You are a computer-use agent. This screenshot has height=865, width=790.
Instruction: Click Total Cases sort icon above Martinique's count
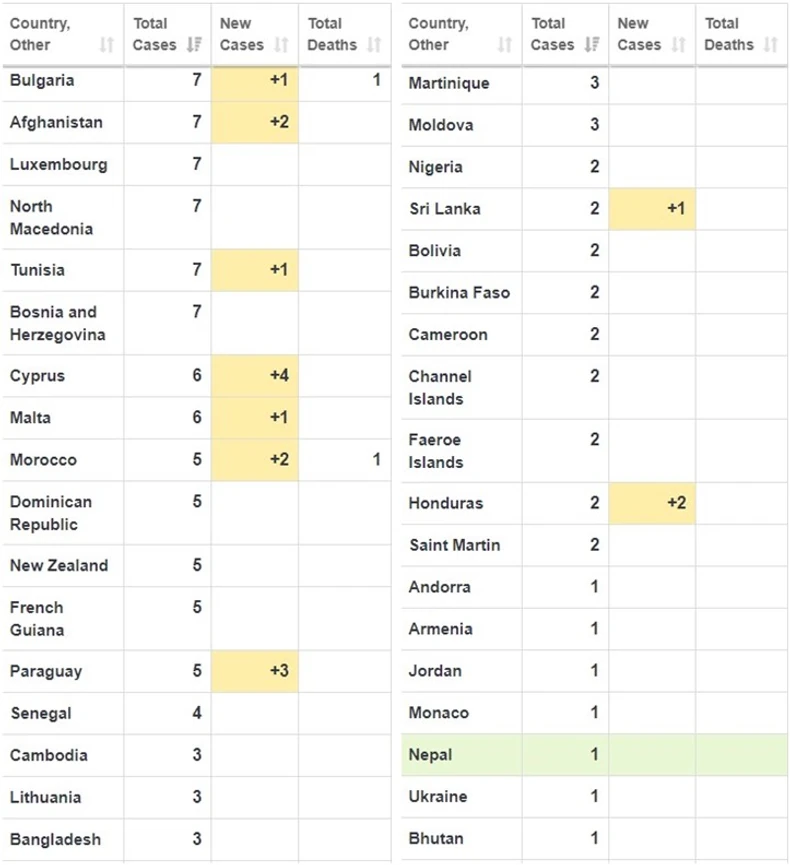592,45
